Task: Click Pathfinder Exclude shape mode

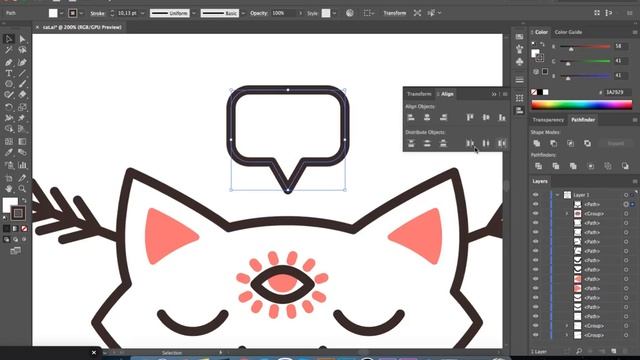Action: 587,143
